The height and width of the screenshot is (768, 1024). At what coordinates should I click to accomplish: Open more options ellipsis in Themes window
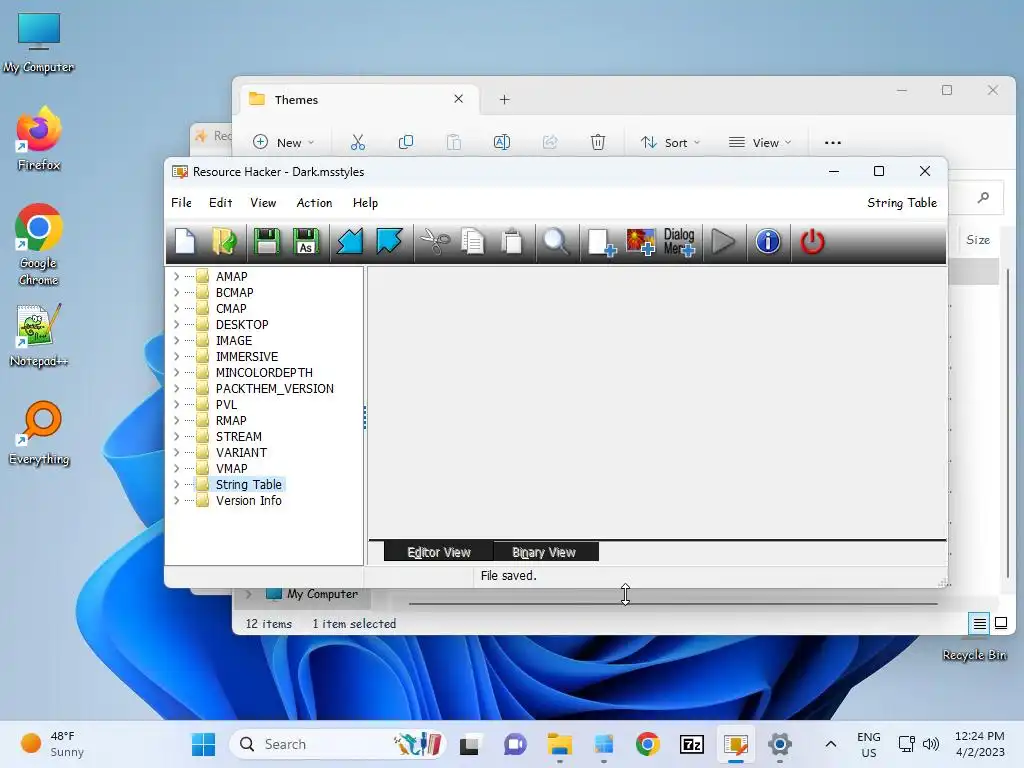833,142
